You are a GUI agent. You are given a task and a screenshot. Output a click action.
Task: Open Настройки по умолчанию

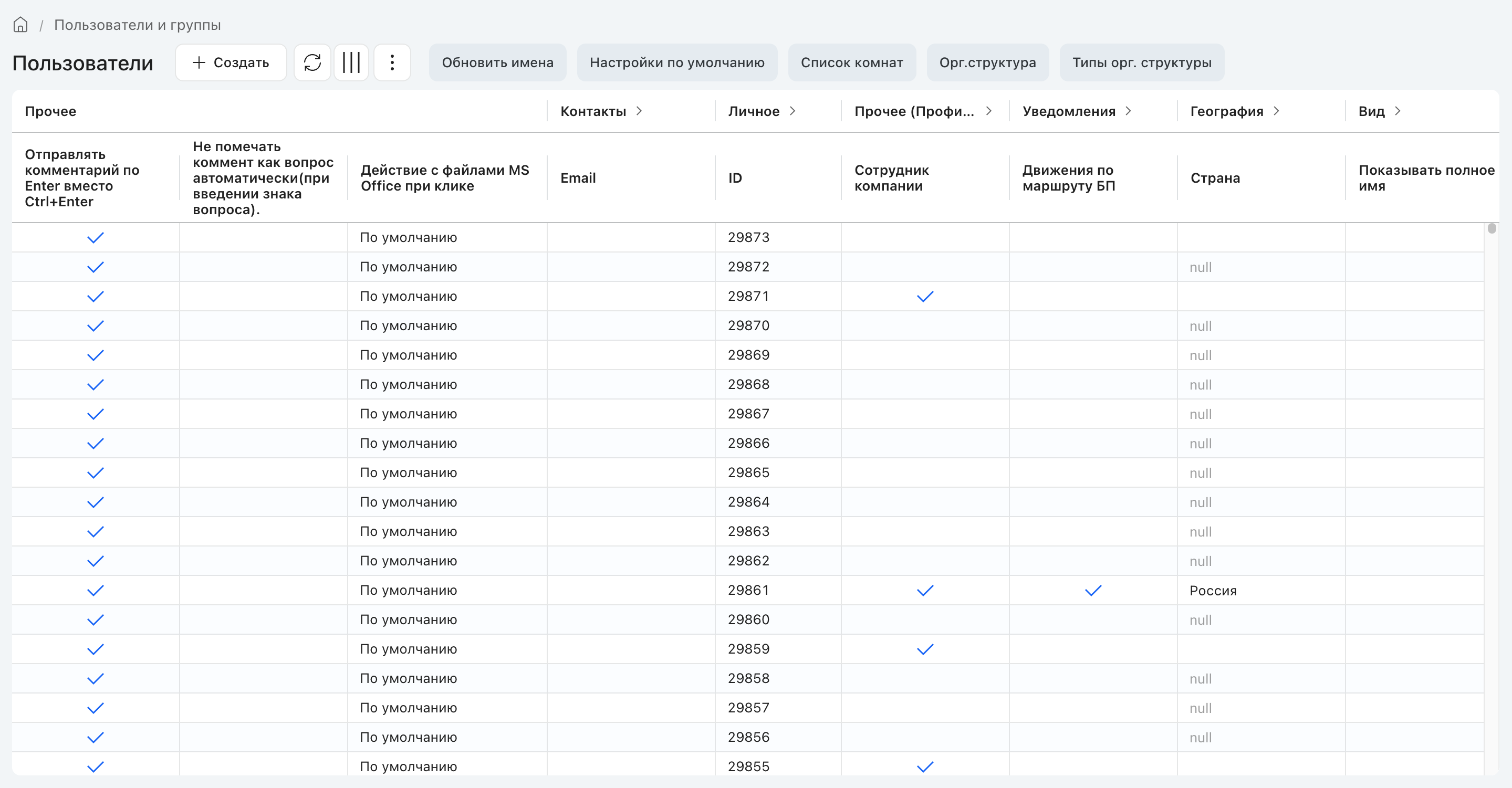point(677,62)
